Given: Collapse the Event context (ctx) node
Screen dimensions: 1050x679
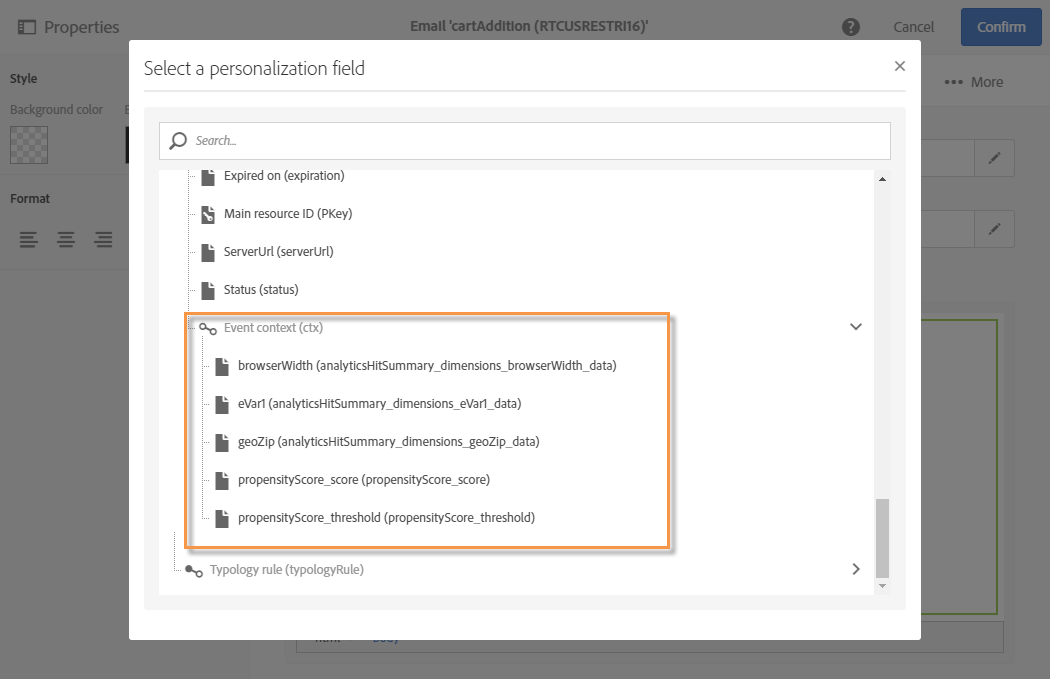Looking at the screenshot, I should (x=856, y=327).
